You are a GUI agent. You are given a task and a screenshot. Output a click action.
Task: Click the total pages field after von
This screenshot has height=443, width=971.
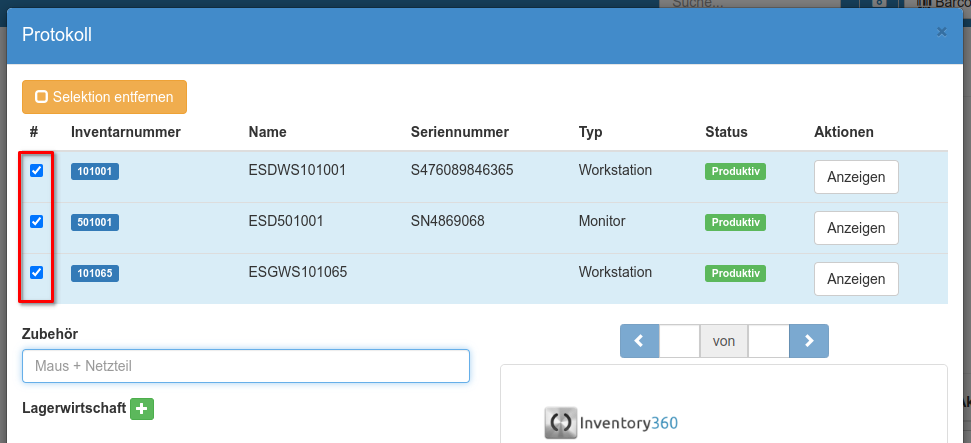tap(768, 341)
